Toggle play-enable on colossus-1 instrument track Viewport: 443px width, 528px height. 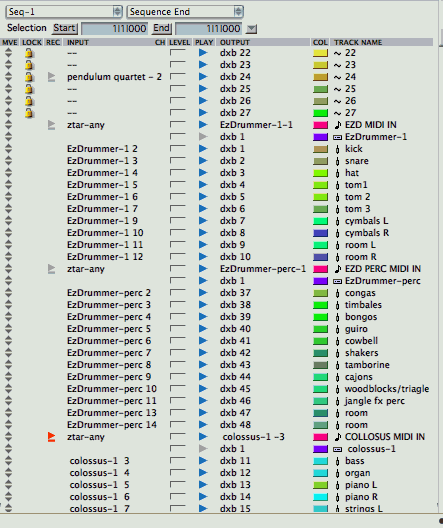click(203, 449)
